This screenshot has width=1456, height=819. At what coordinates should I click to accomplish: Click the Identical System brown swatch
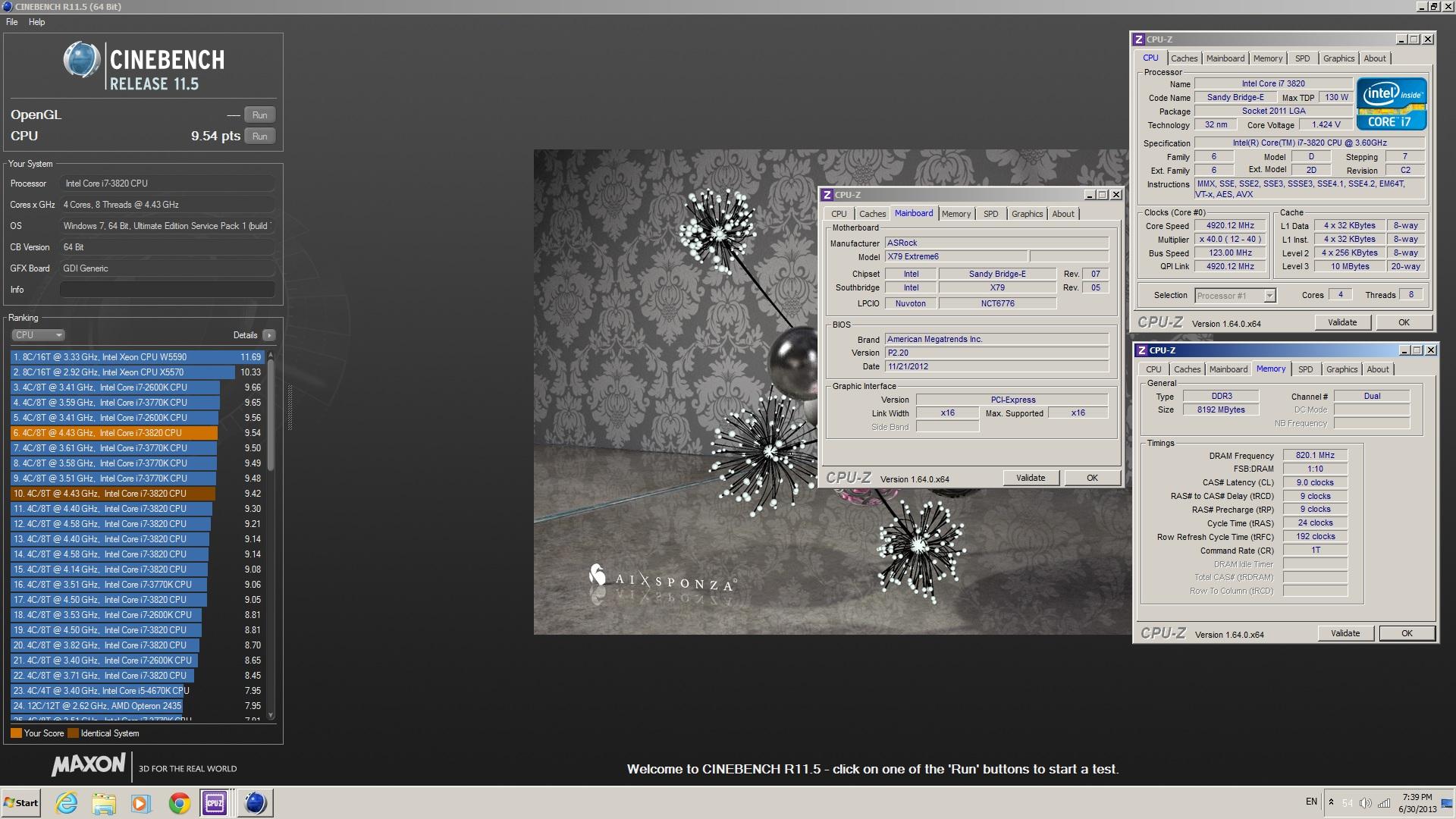(73, 733)
